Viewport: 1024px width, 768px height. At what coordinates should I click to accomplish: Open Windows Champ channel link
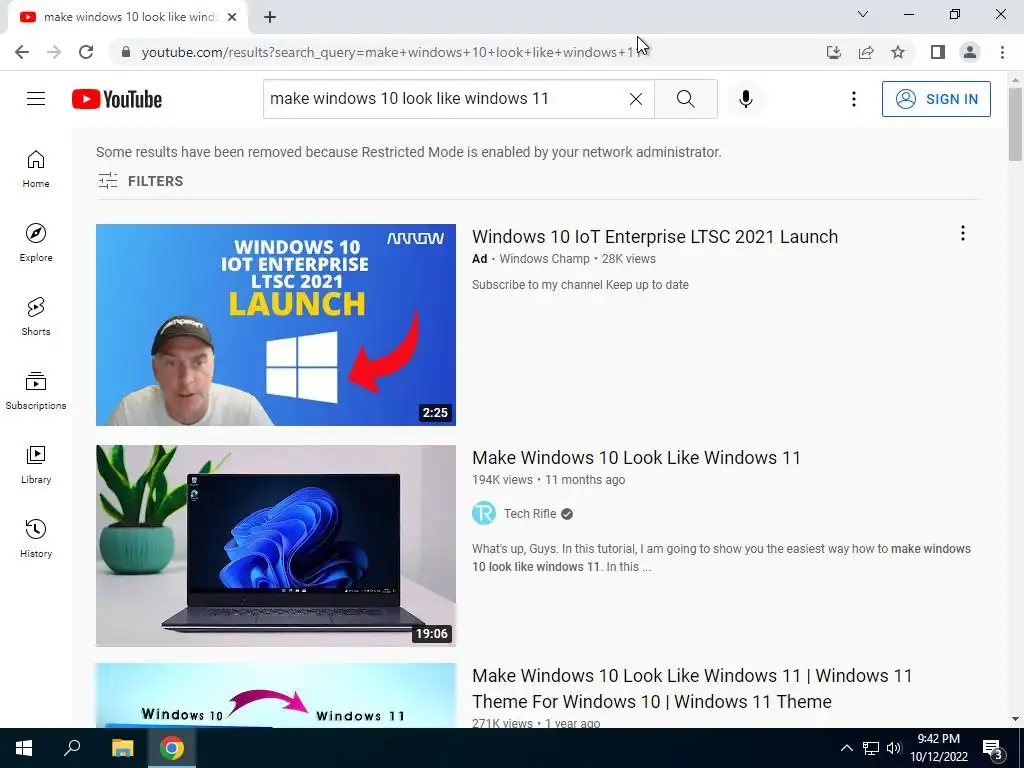point(544,259)
